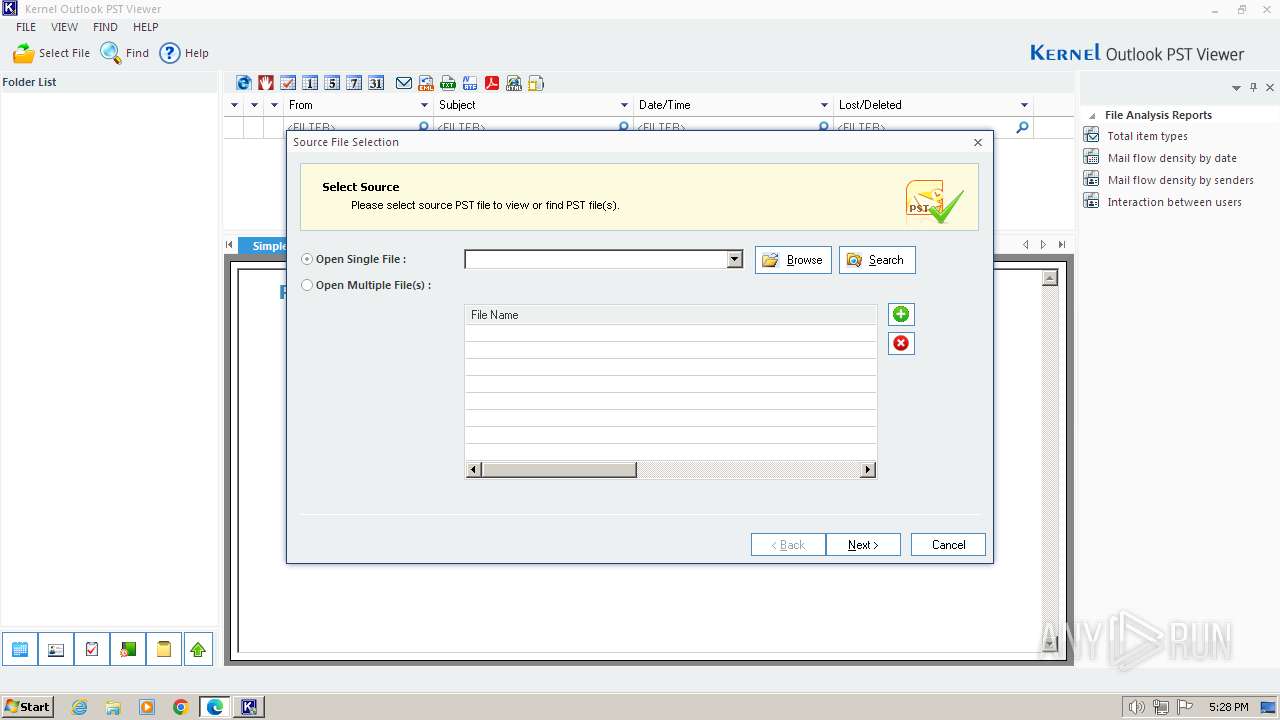Click the Next button

(x=863, y=545)
